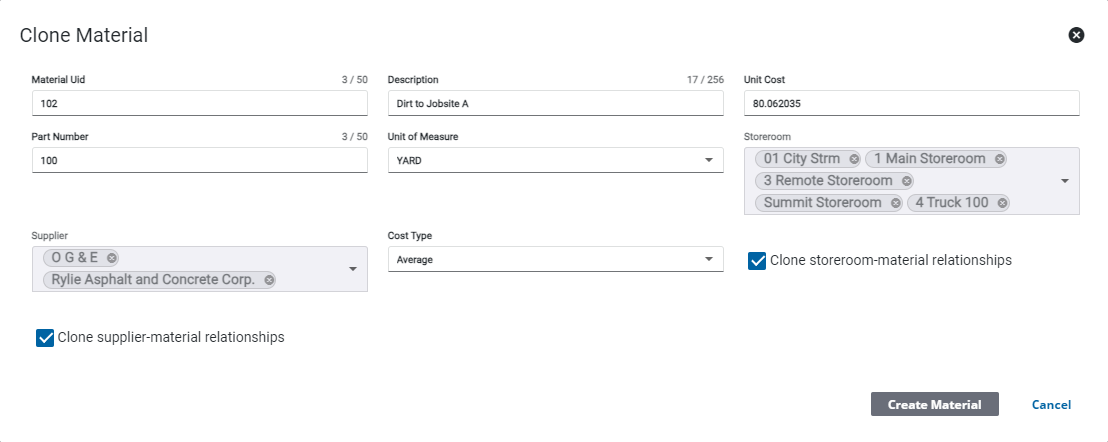Focus the Description text field
This screenshot has width=1108, height=442.
[555, 103]
